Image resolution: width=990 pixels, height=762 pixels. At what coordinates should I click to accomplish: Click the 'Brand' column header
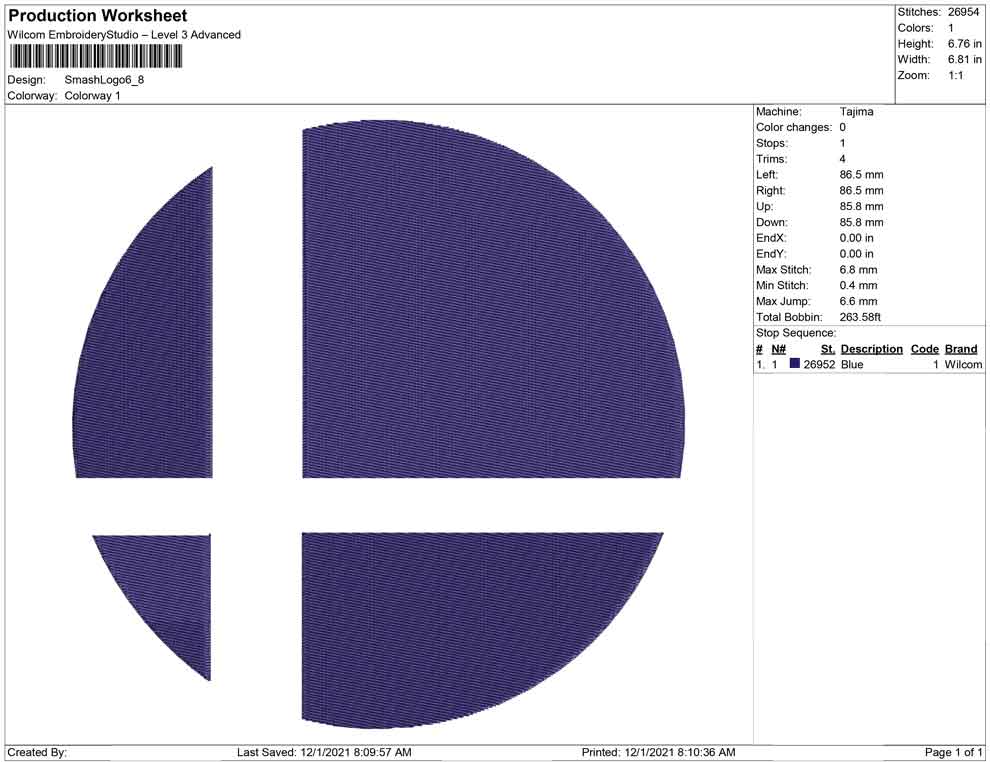click(961, 349)
